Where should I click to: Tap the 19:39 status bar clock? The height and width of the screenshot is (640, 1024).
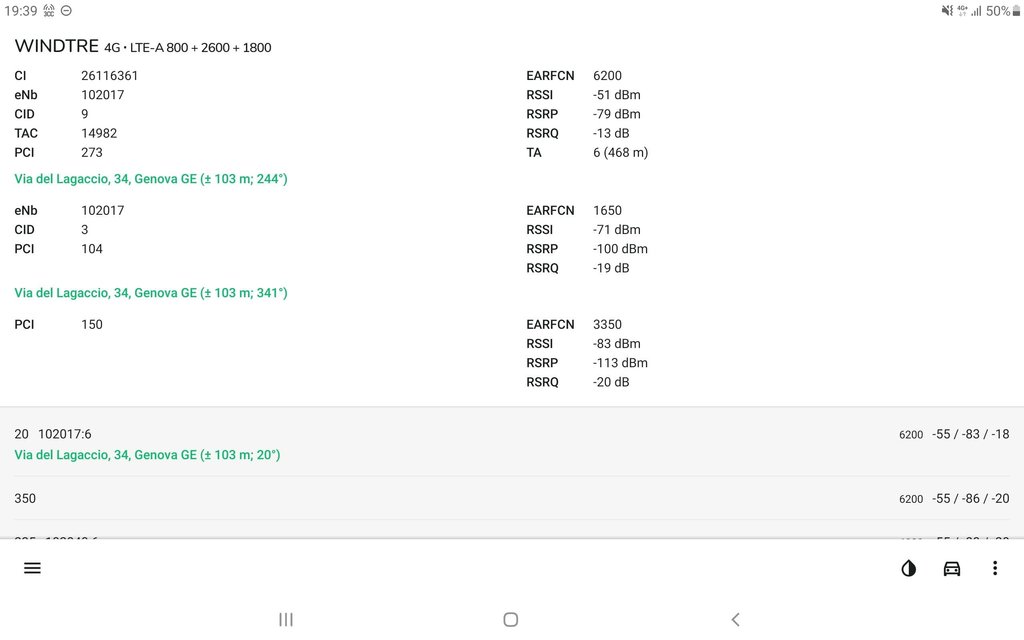point(20,11)
